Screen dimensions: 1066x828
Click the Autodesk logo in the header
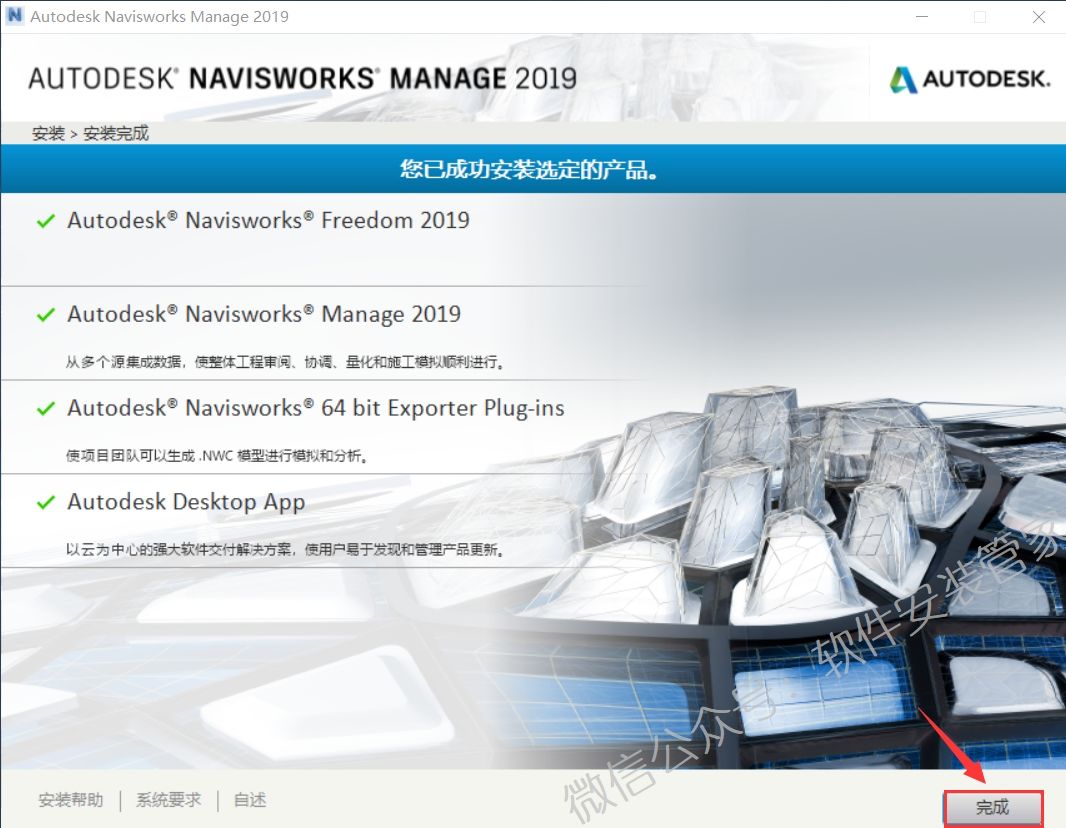pyautogui.click(x=969, y=80)
